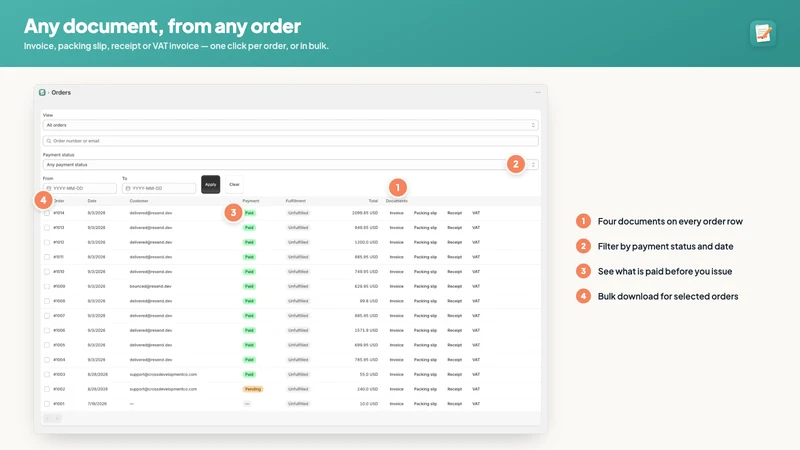The image size is (800, 450).
Task: Click the Unfulfilled badge on order #1001
Action: [x=298, y=404]
